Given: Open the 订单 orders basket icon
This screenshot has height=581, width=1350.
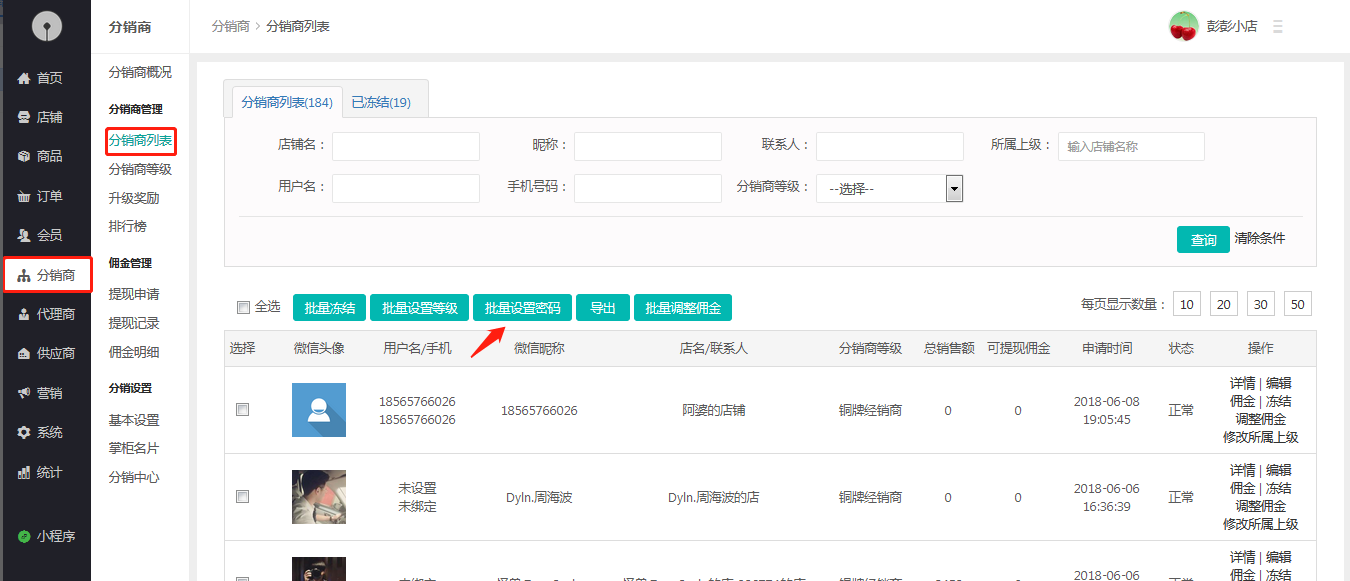Looking at the screenshot, I should (x=24, y=196).
